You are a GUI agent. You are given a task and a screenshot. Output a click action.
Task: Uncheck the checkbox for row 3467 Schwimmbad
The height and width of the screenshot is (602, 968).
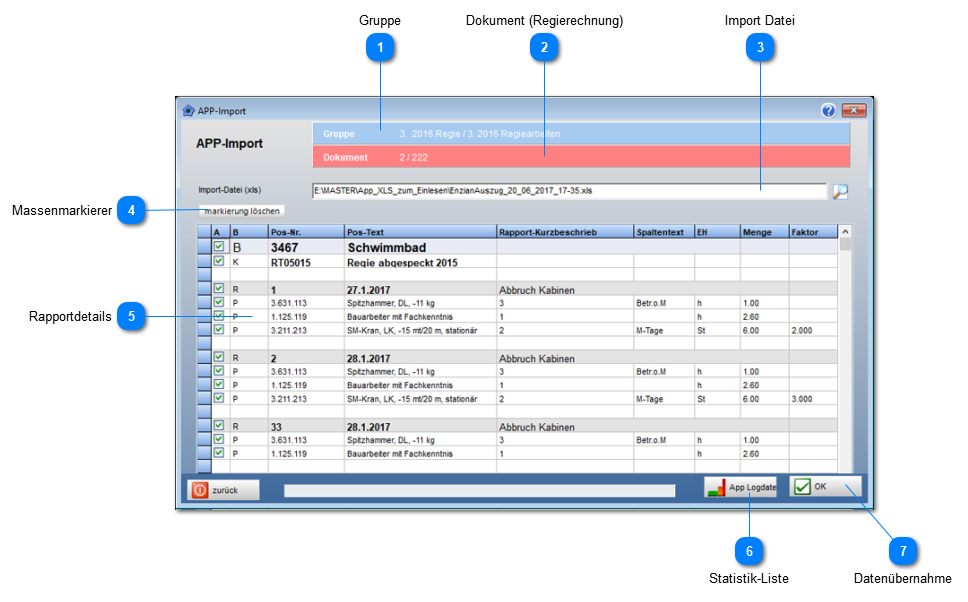[219, 246]
